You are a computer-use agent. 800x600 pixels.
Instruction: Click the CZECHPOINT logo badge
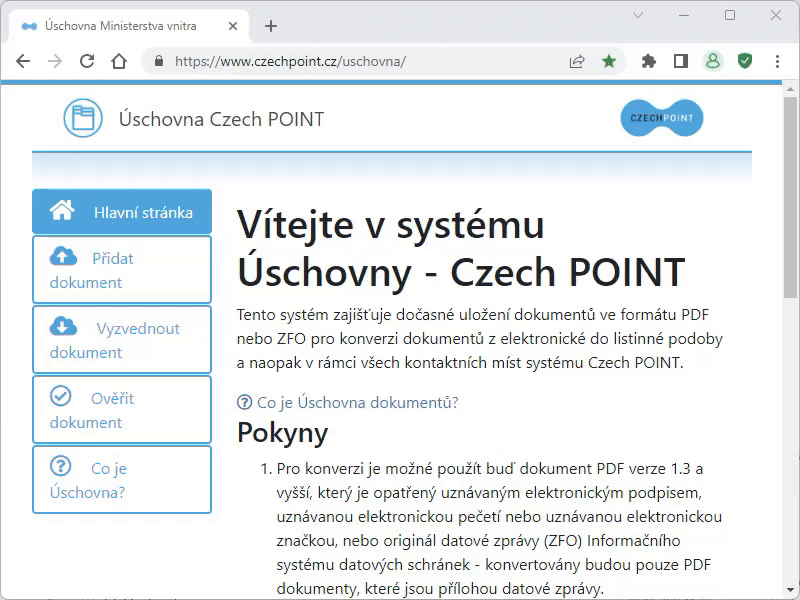click(x=662, y=118)
